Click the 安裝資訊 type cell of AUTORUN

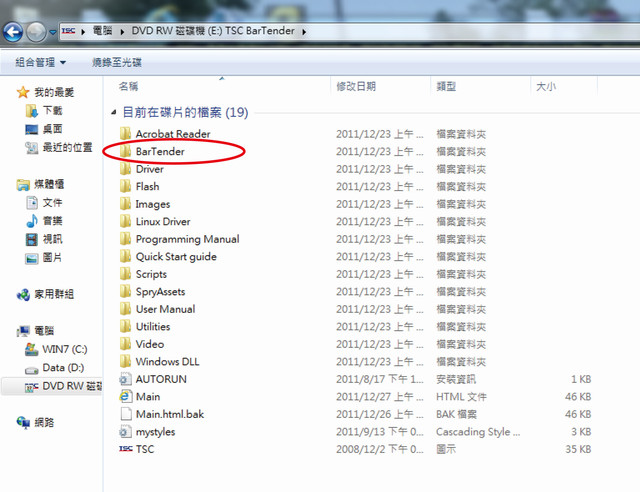tap(456, 379)
